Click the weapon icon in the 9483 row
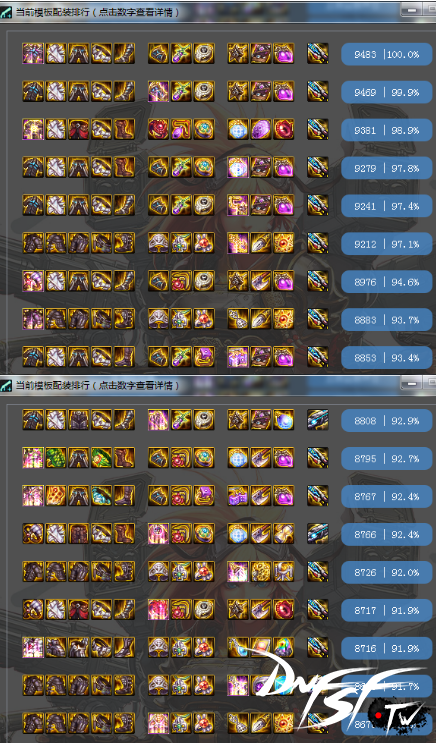Viewport: 436px width, 743px height. 318,54
